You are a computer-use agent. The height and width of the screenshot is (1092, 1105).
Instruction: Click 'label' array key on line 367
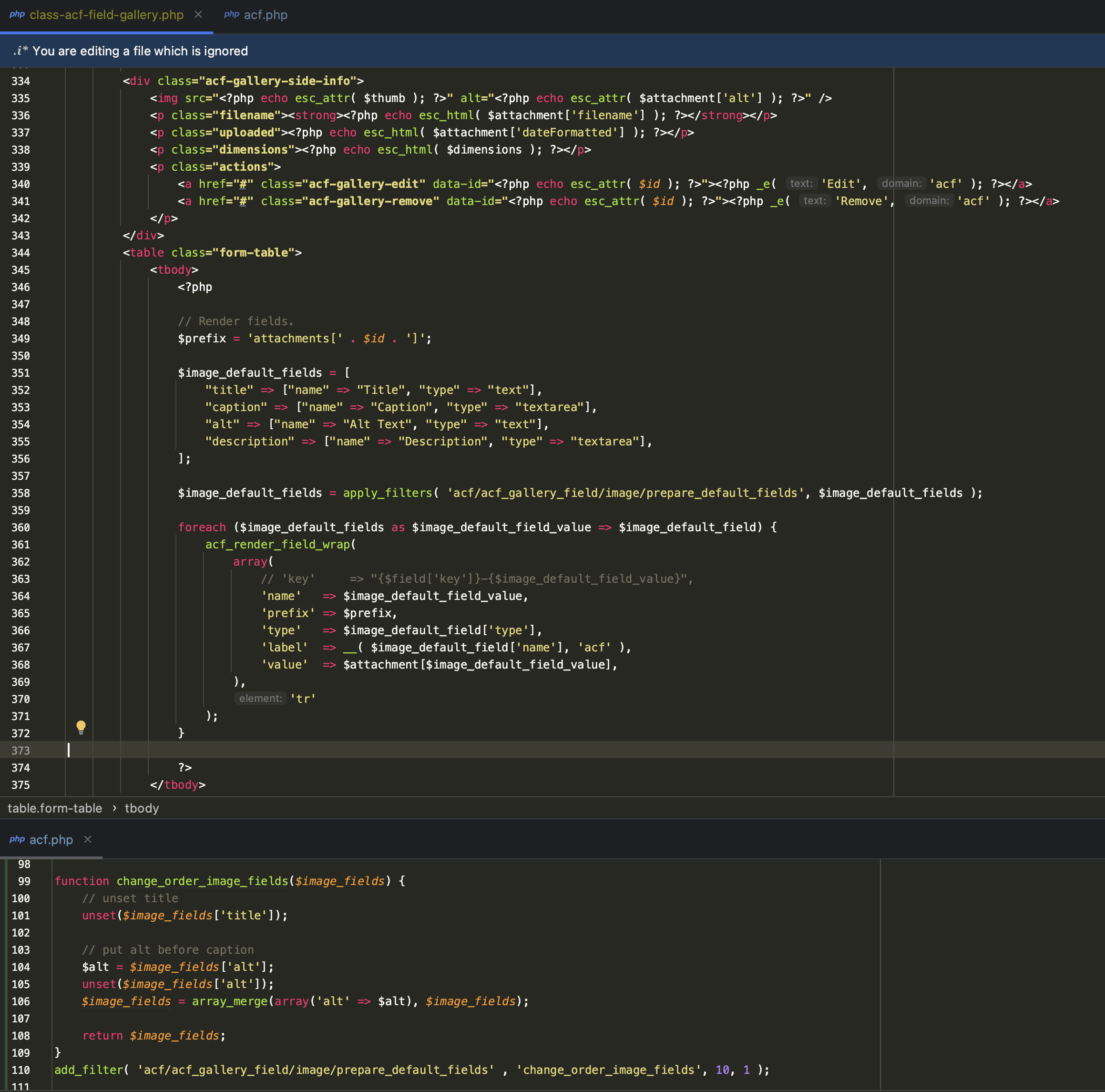pyautogui.click(x=284, y=648)
